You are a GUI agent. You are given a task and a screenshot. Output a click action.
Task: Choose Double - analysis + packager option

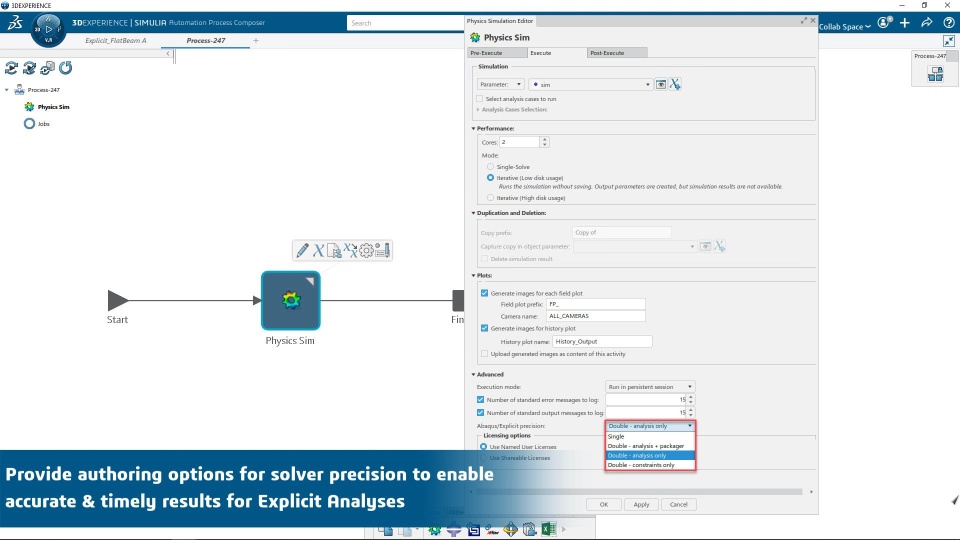[x=650, y=446]
